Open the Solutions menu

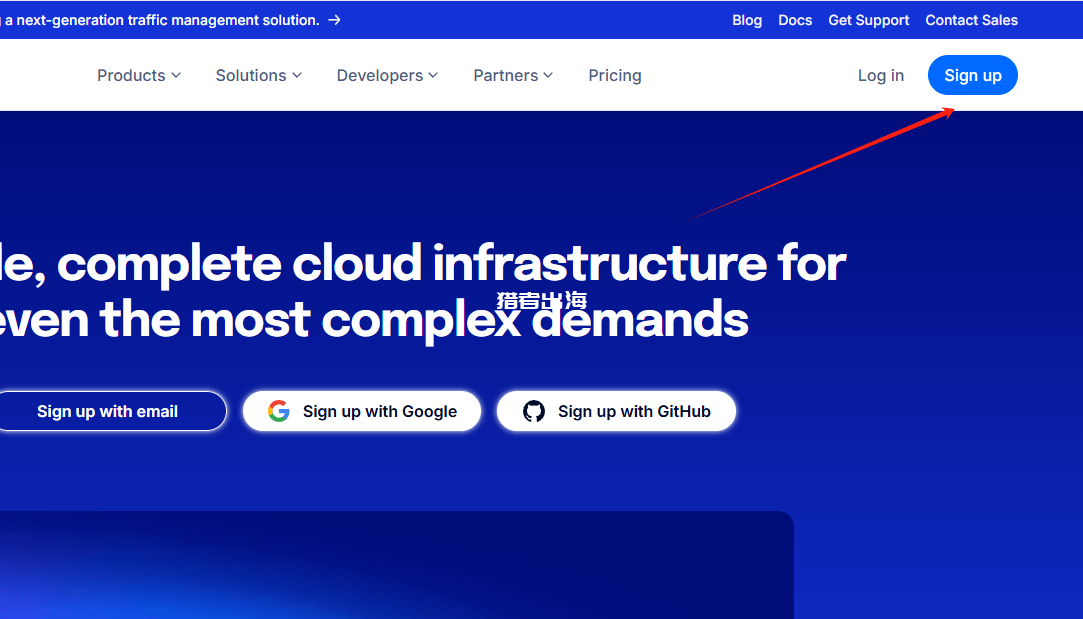[x=259, y=75]
